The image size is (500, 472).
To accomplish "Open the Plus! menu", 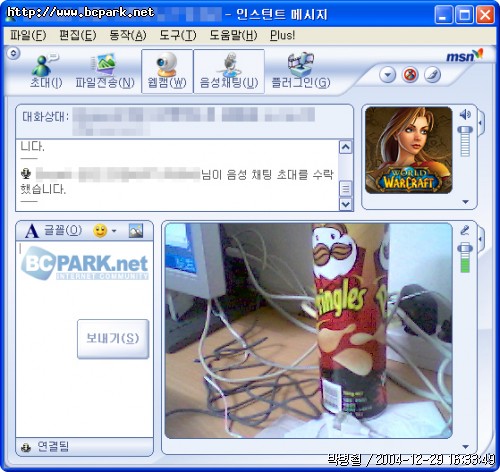I will [282, 35].
